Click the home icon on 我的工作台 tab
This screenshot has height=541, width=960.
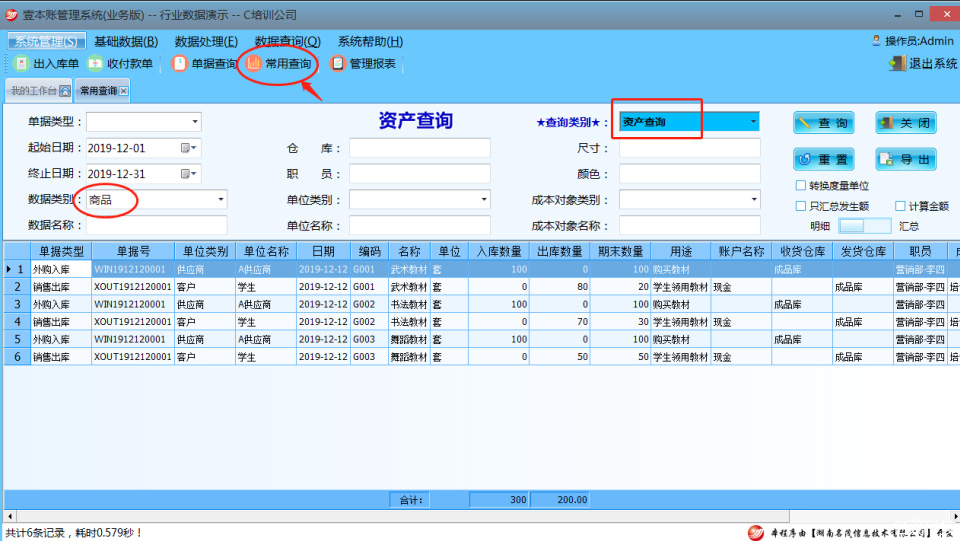click(65, 91)
